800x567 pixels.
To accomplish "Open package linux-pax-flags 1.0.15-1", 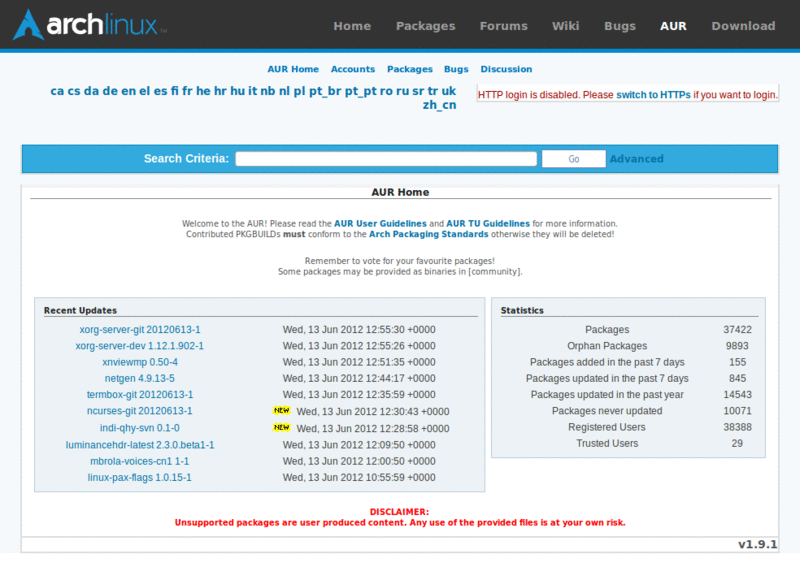I will [140, 478].
